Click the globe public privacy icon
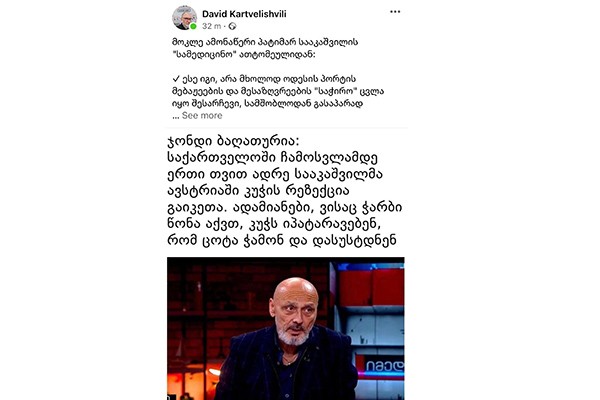Screen dimensions: 600x400 (x=232, y=26)
